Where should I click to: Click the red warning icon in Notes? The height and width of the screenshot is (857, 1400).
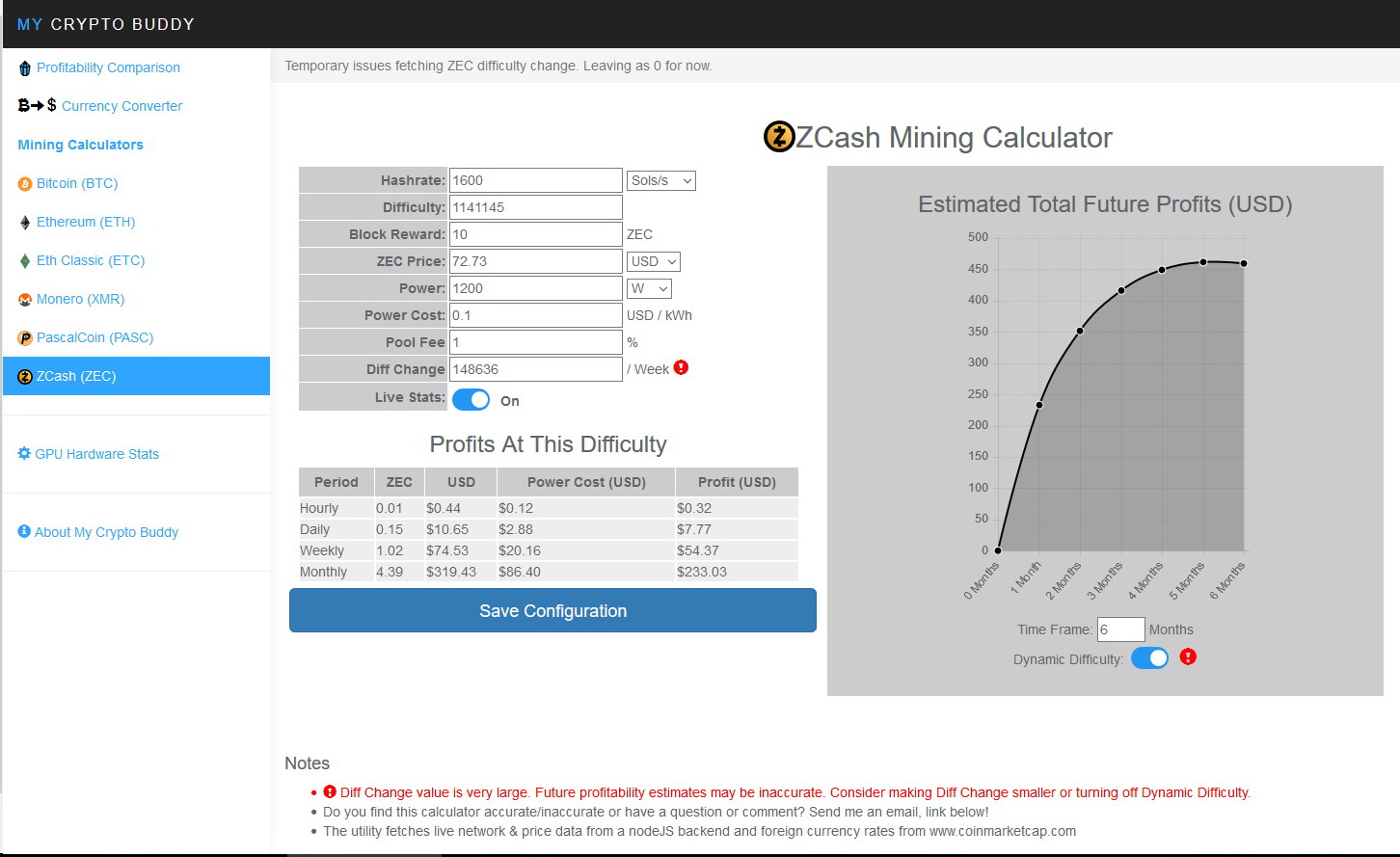pos(330,791)
